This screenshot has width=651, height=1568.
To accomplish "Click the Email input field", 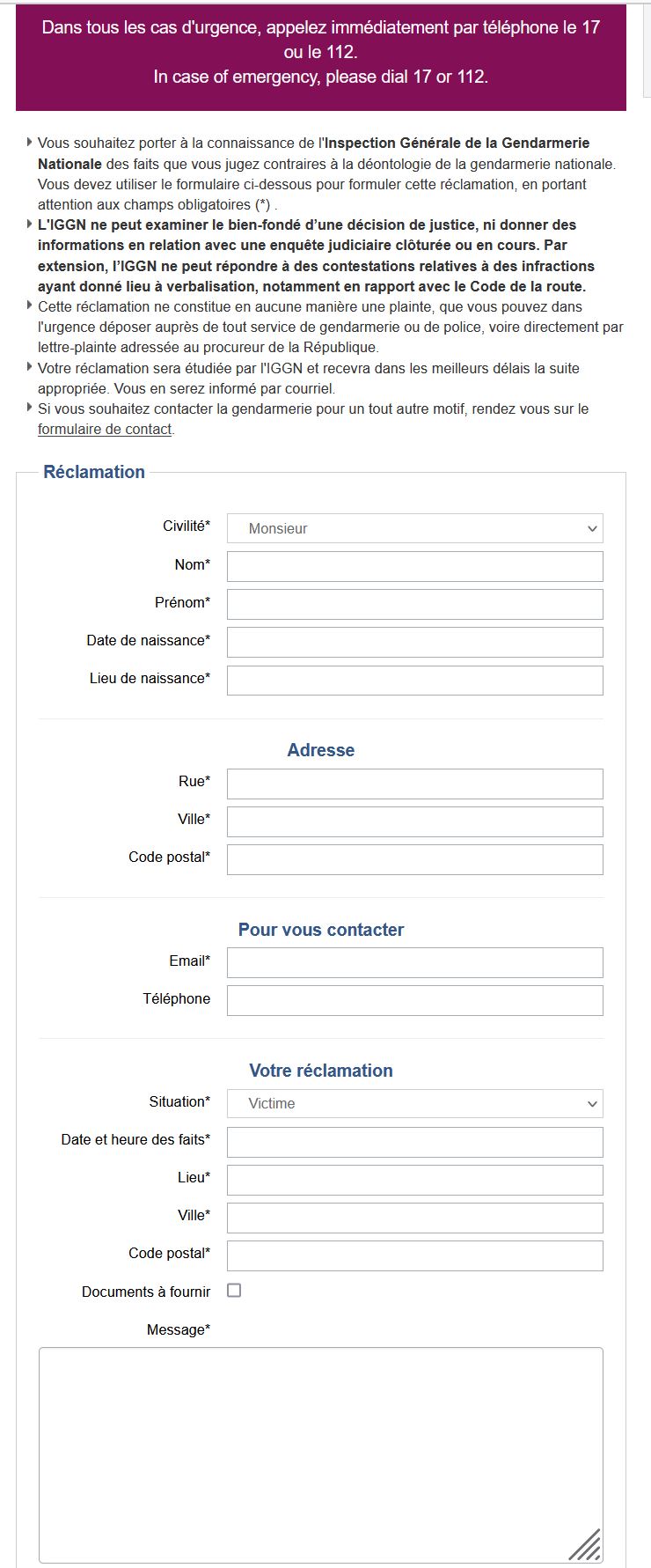I will [414, 962].
